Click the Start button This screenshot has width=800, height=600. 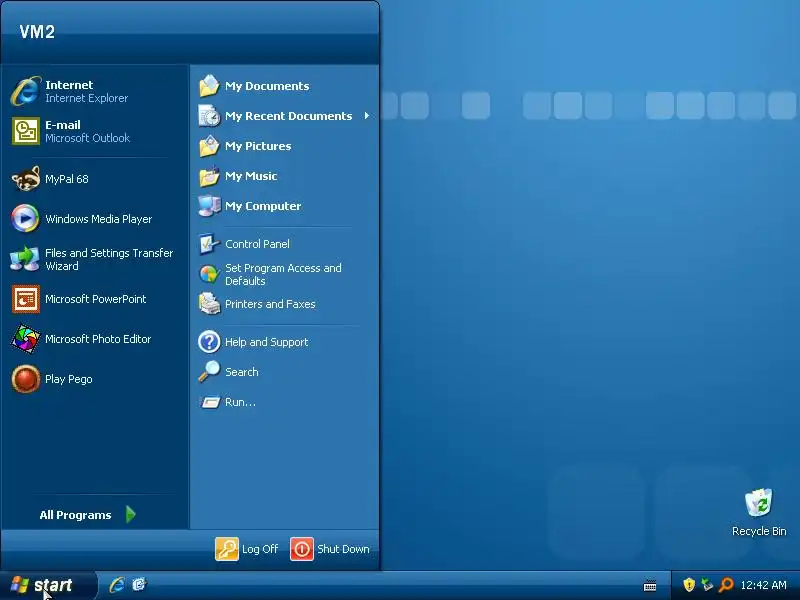tap(48, 585)
